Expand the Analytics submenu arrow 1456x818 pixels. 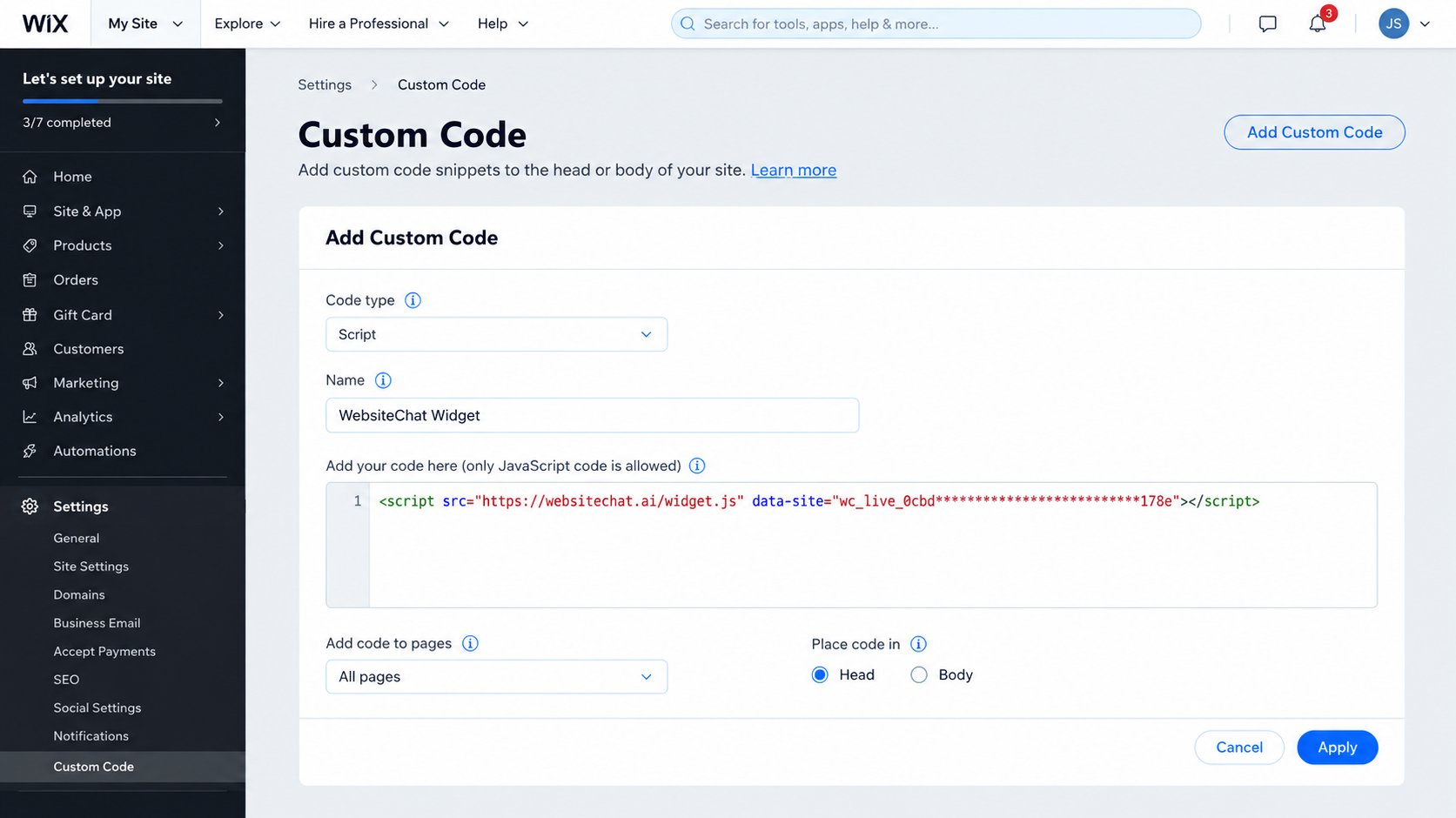[x=221, y=417]
